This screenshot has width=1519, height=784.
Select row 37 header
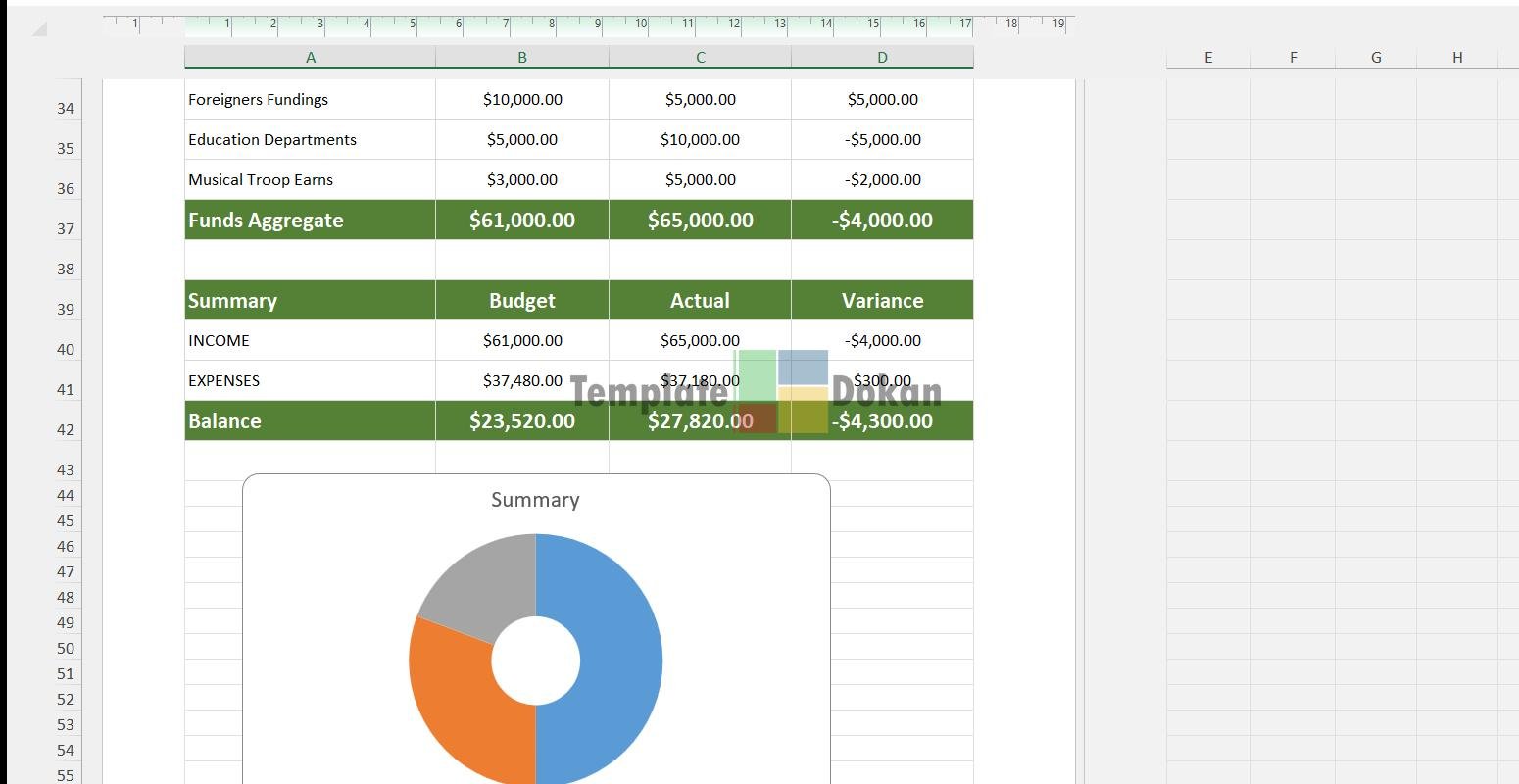(x=66, y=228)
